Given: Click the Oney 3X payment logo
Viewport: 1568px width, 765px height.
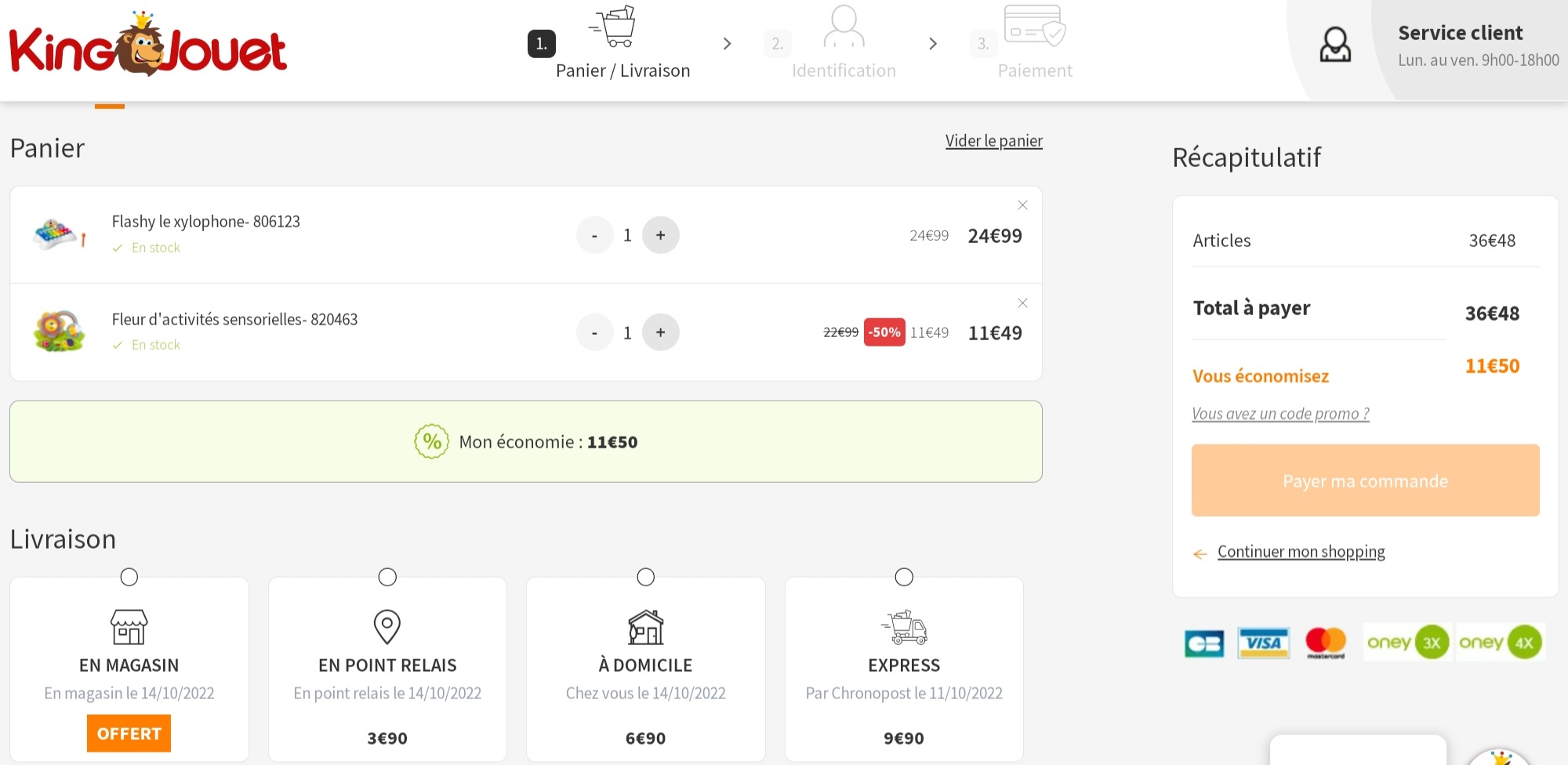Looking at the screenshot, I should coord(1408,643).
